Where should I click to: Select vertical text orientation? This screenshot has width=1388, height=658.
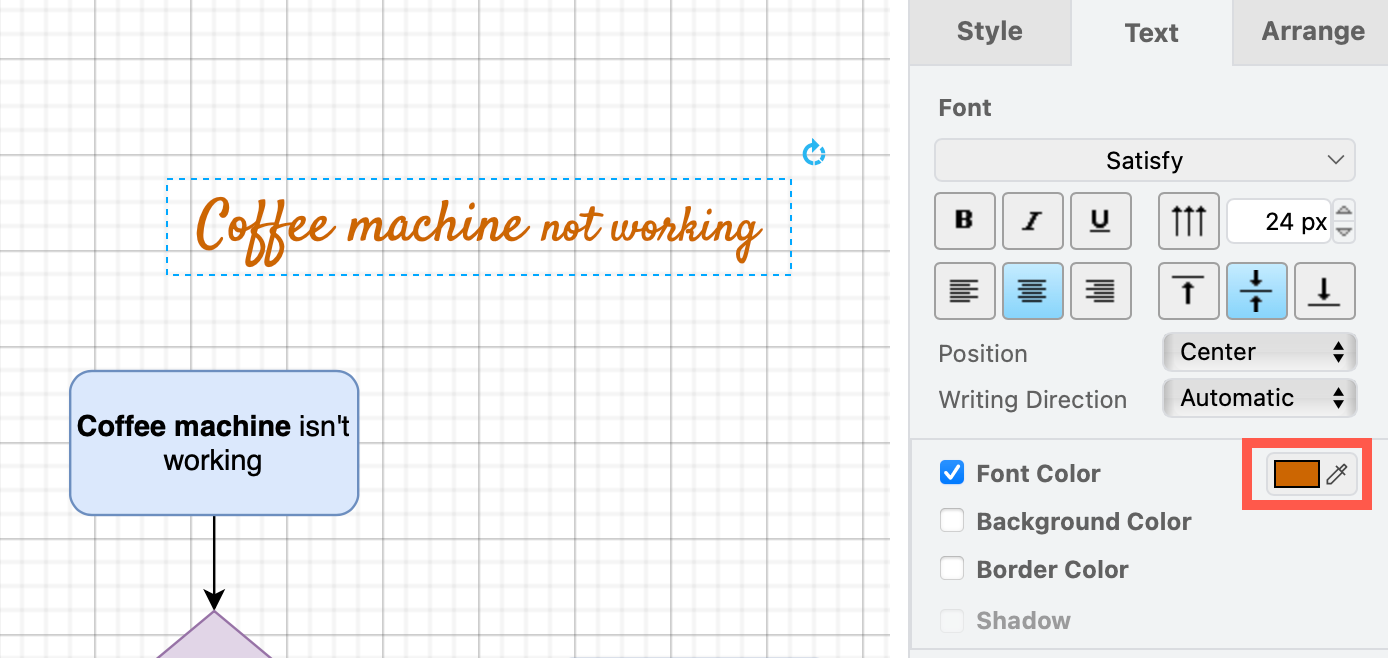[x=1188, y=220]
